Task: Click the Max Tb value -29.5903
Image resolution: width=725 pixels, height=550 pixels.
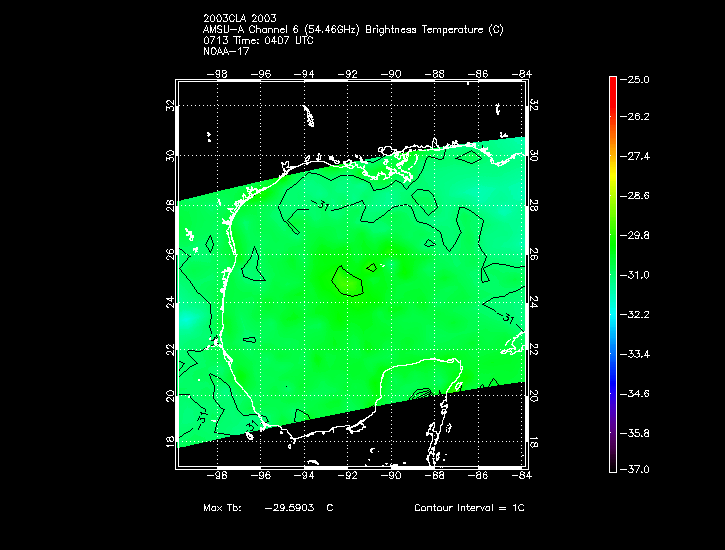Action: [289, 507]
